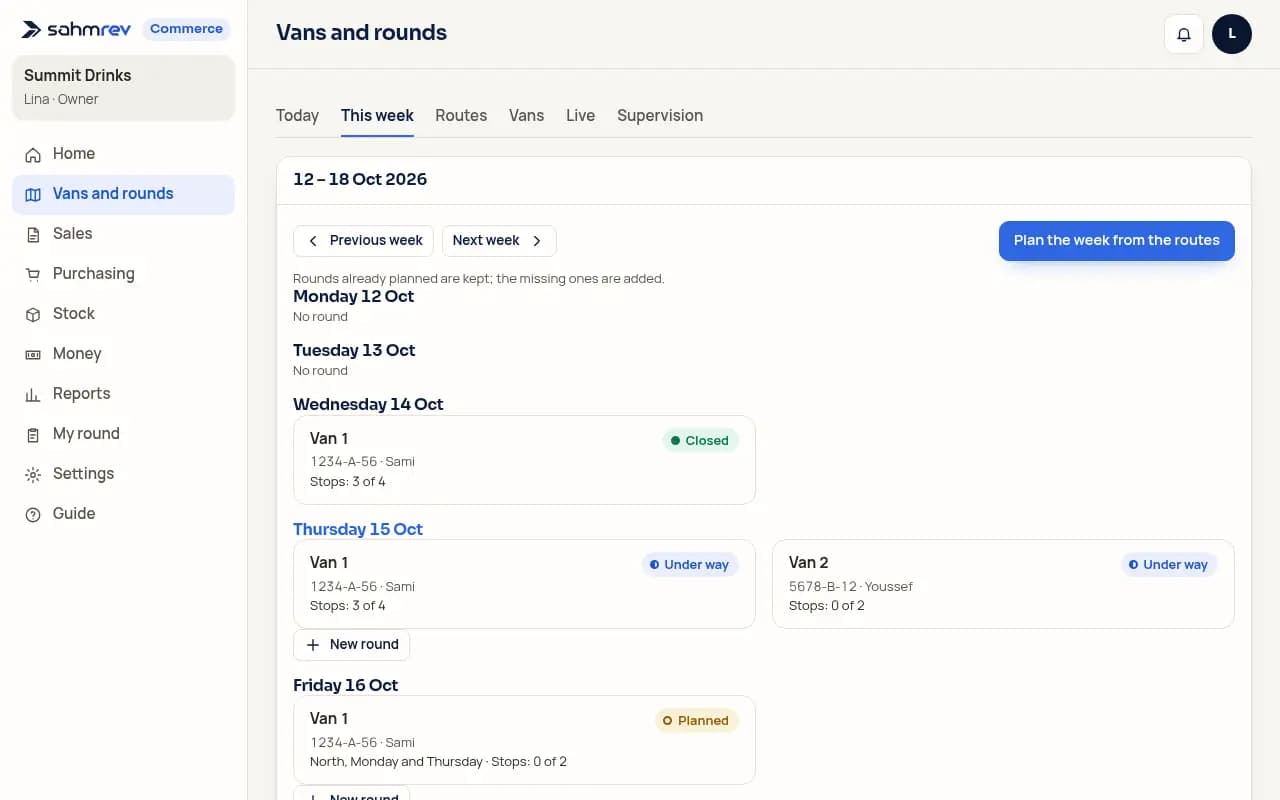Open notifications bell icon
This screenshot has height=800, width=1280.
pyautogui.click(x=1184, y=34)
